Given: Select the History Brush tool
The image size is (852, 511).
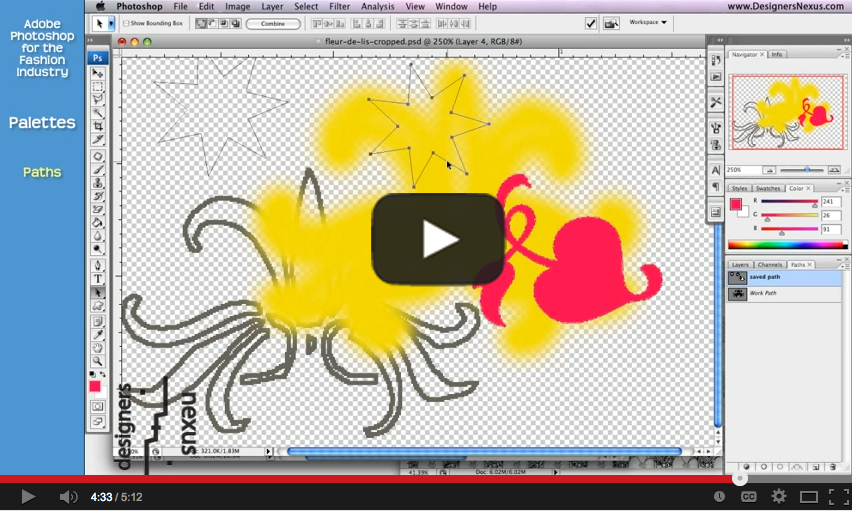Looking at the screenshot, I should [98, 196].
